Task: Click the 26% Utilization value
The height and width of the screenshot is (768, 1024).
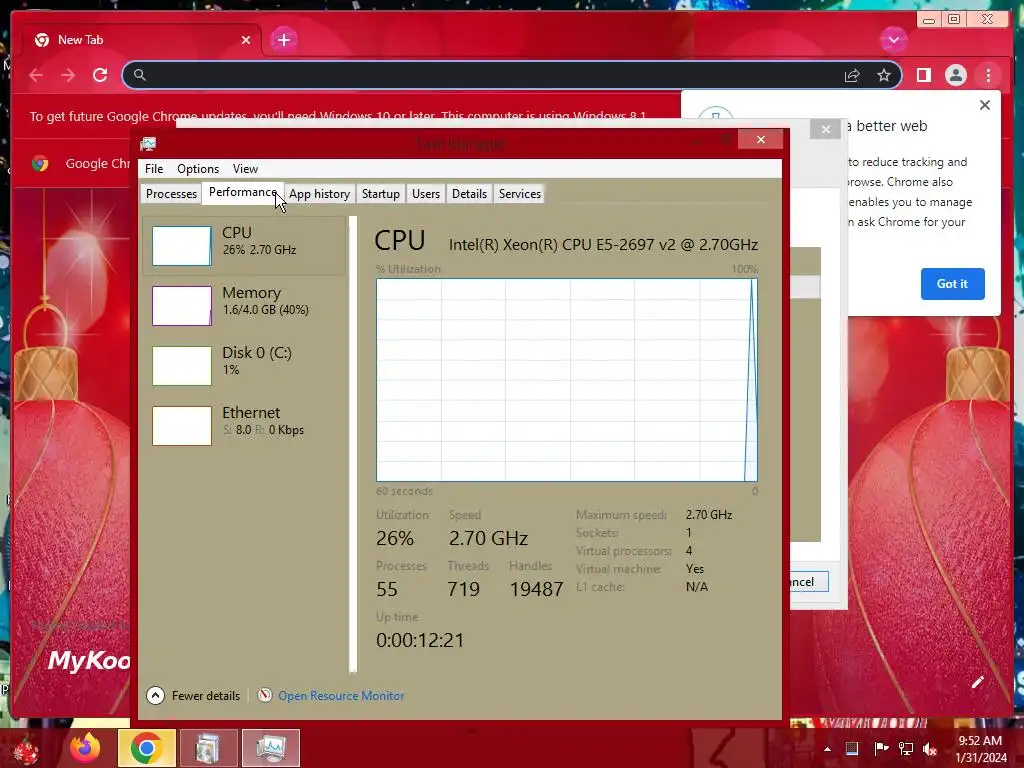Action: point(394,538)
